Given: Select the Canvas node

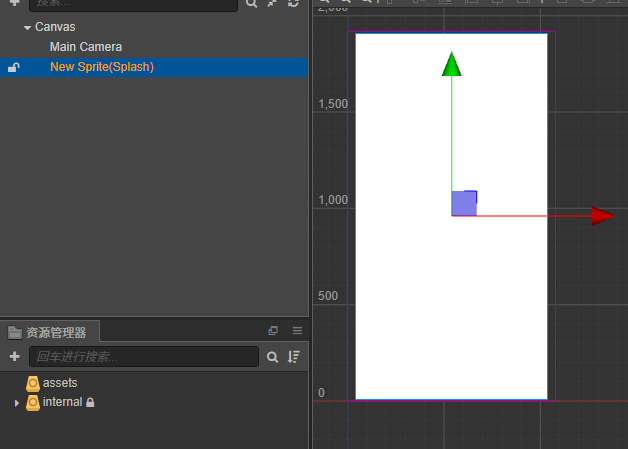Looking at the screenshot, I should 55,27.
